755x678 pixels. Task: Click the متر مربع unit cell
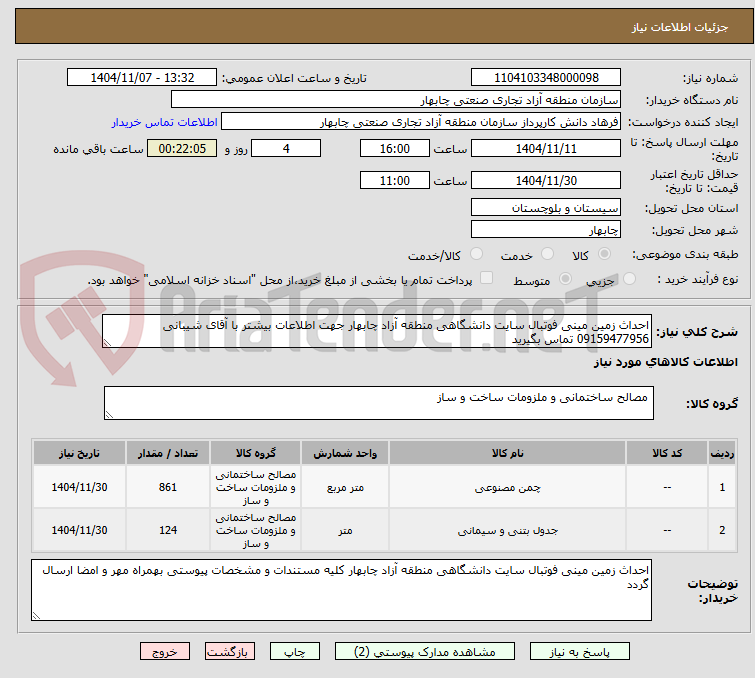345,487
